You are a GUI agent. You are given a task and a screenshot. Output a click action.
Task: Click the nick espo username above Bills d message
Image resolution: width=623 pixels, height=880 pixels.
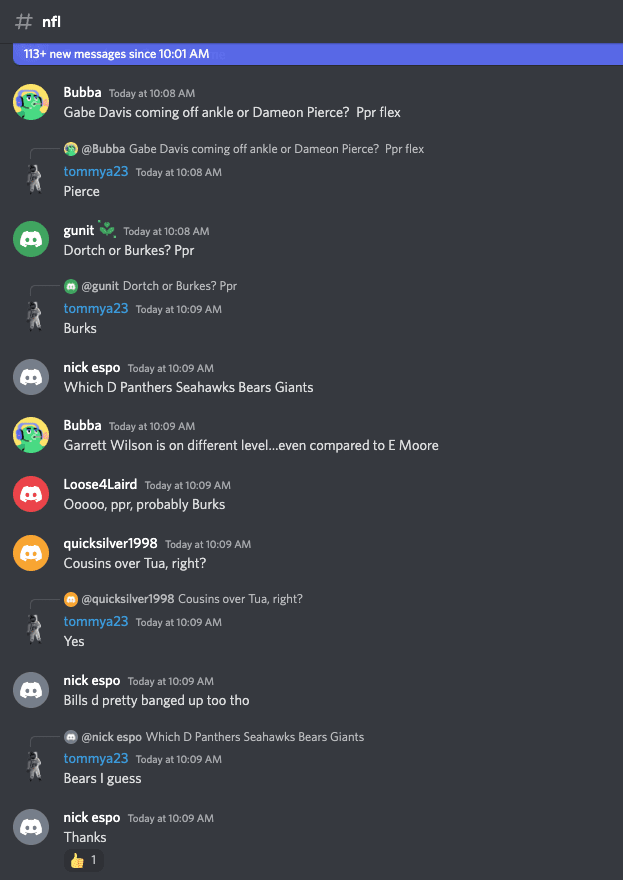91,680
